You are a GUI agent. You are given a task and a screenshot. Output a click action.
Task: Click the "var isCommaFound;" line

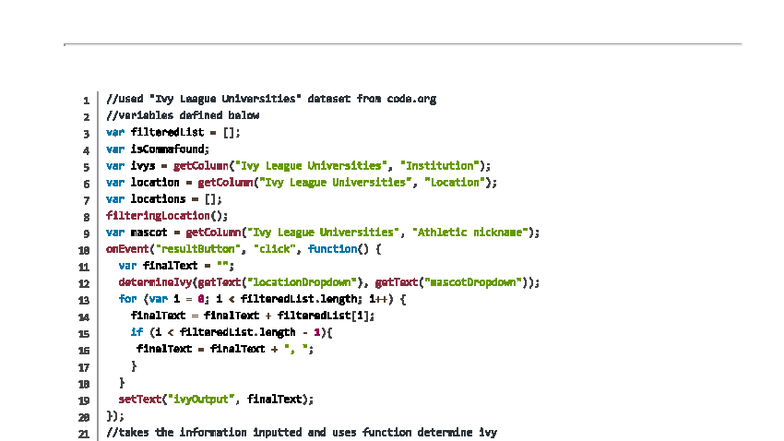point(158,149)
